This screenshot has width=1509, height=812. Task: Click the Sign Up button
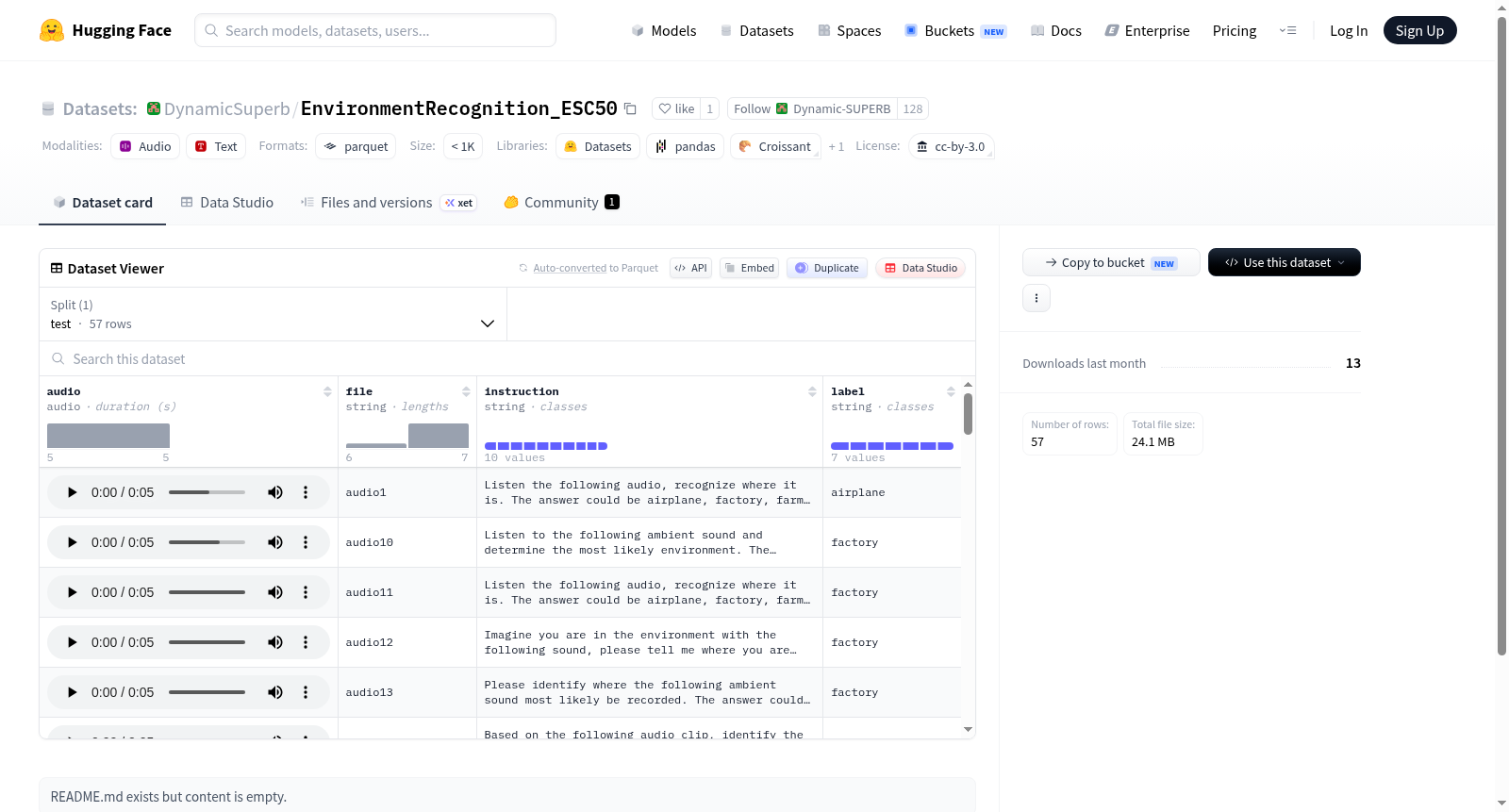tap(1419, 30)
